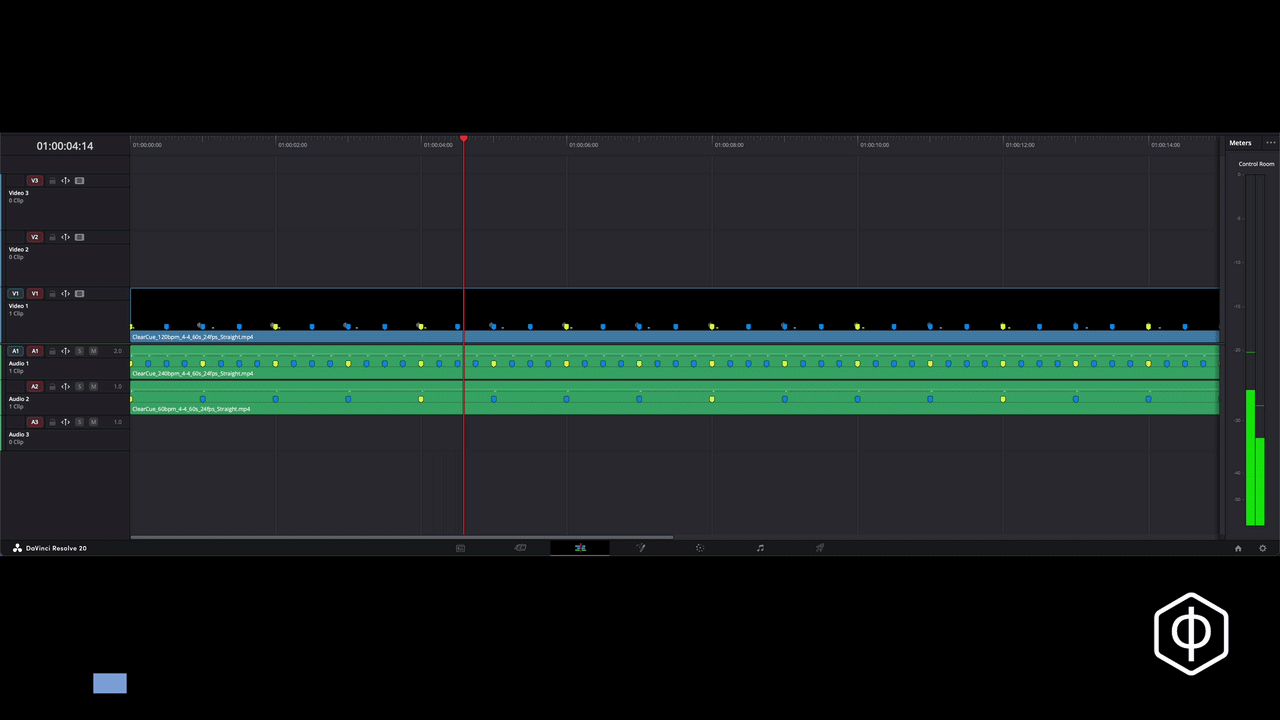
Task: Go to the Color page
Action: tap(700, 548)
